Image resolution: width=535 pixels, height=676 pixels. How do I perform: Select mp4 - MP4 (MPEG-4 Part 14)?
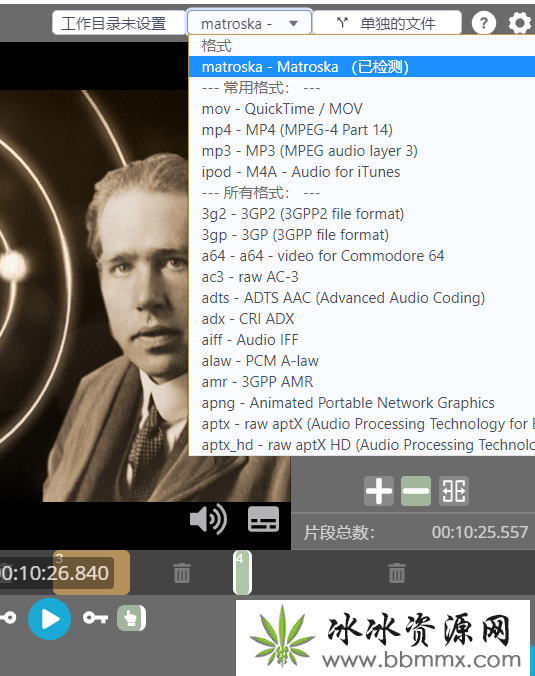[297, 130]
